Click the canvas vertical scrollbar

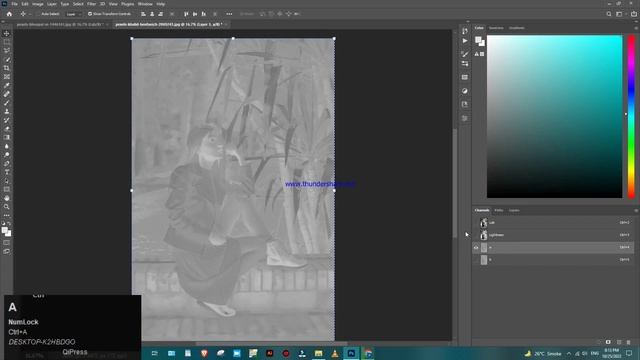pos(454,182)
